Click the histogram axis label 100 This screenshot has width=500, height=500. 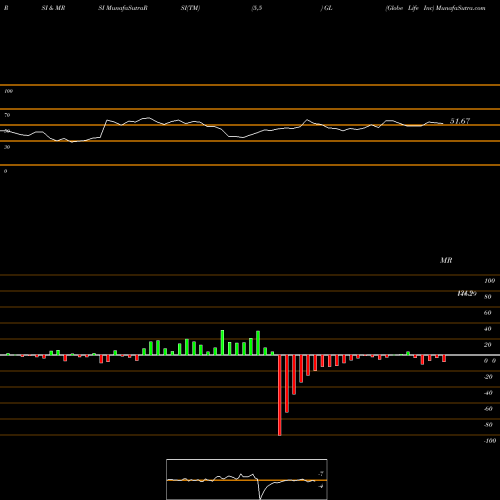pos(489,281)
